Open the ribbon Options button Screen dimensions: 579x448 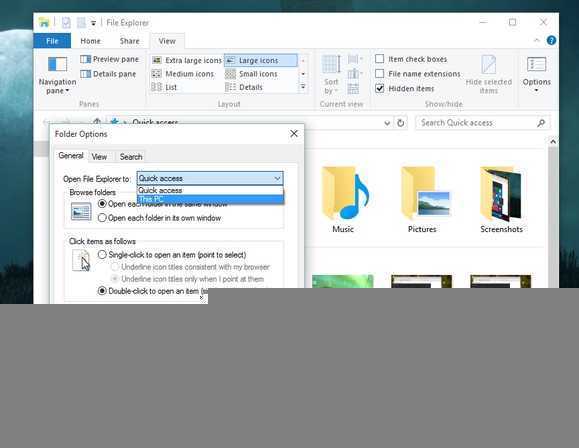coord(537,75)
